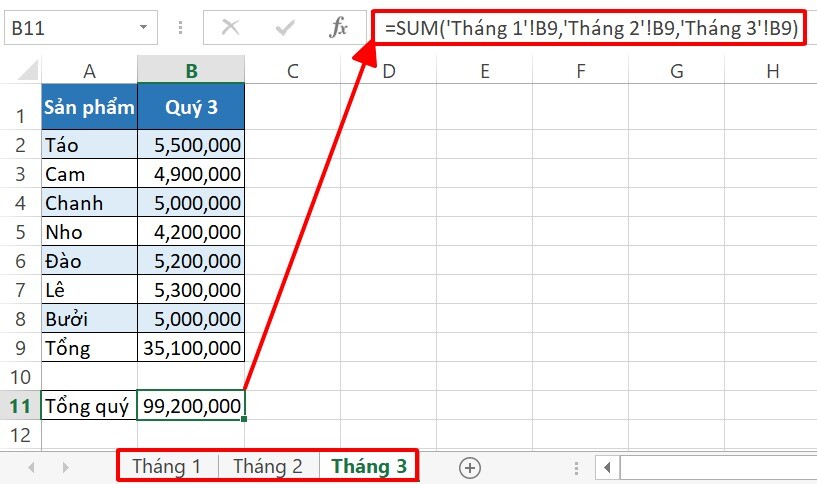The width and height of the screenshot is (817, 484).
Task: Select column H header
Action: click(771, 70)
